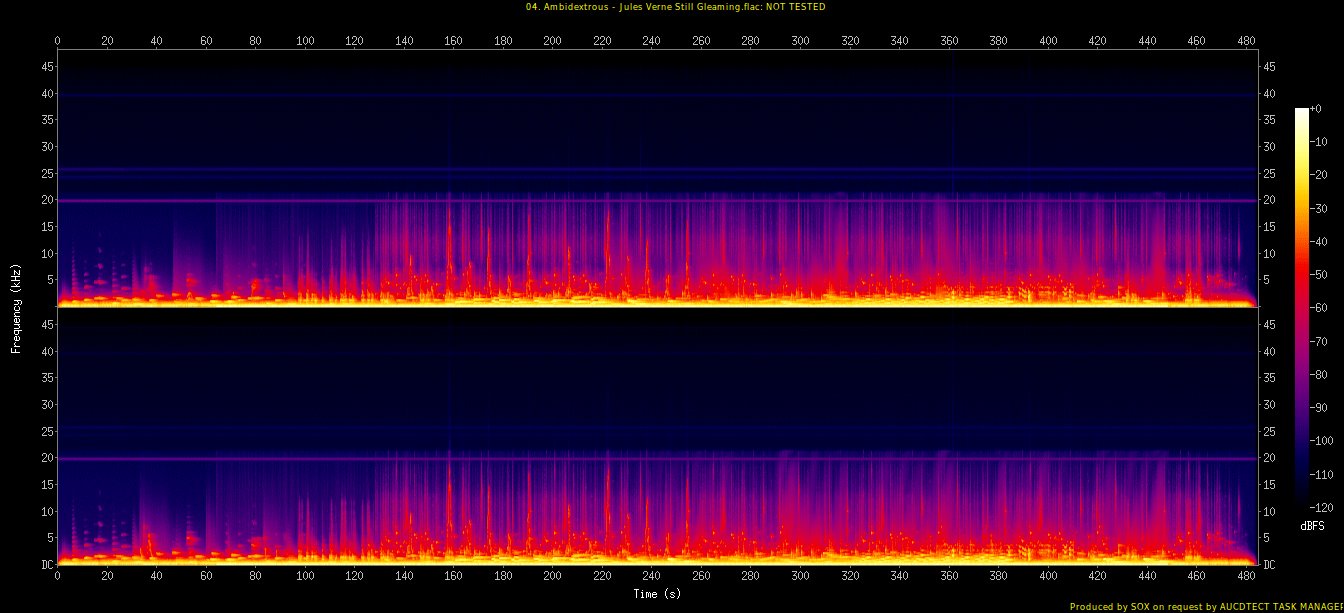This screenshot has width=1344, height=613.
Task: Click the 10 kHz label on lower-right frequency axis
Action: [1271, 511]
